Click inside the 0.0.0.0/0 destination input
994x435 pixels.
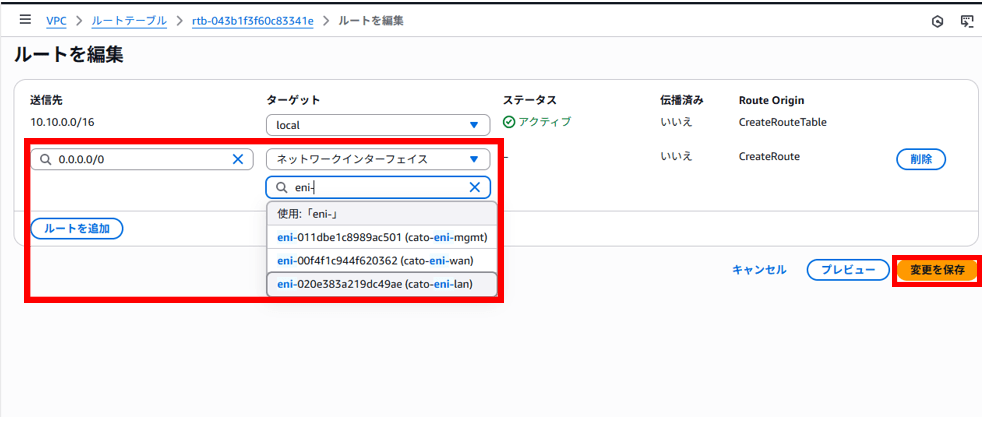140,159
